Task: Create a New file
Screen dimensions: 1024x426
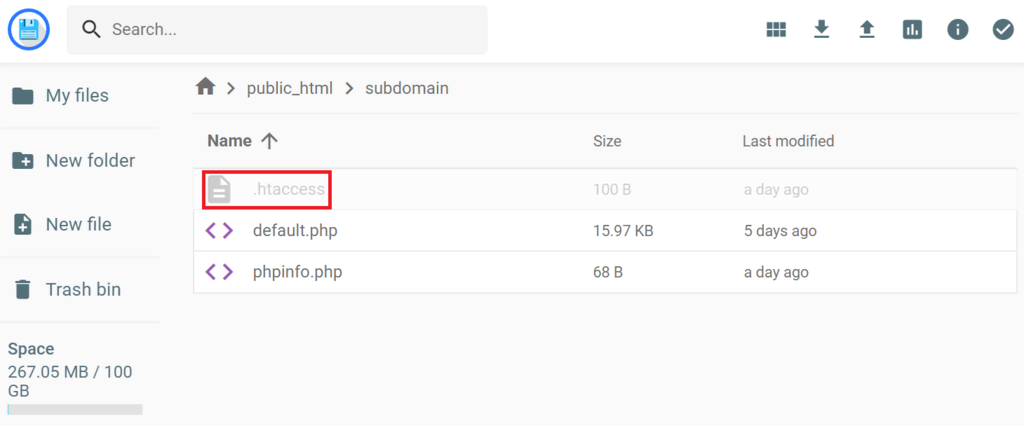Action: pos(79,224)
